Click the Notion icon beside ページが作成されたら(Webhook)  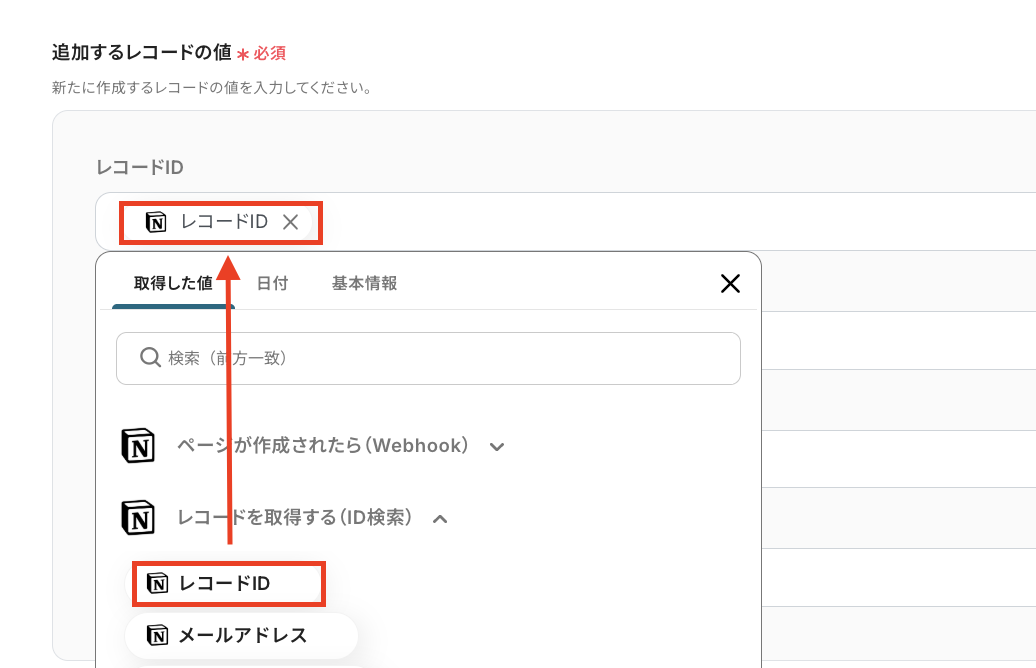(138, 446)
